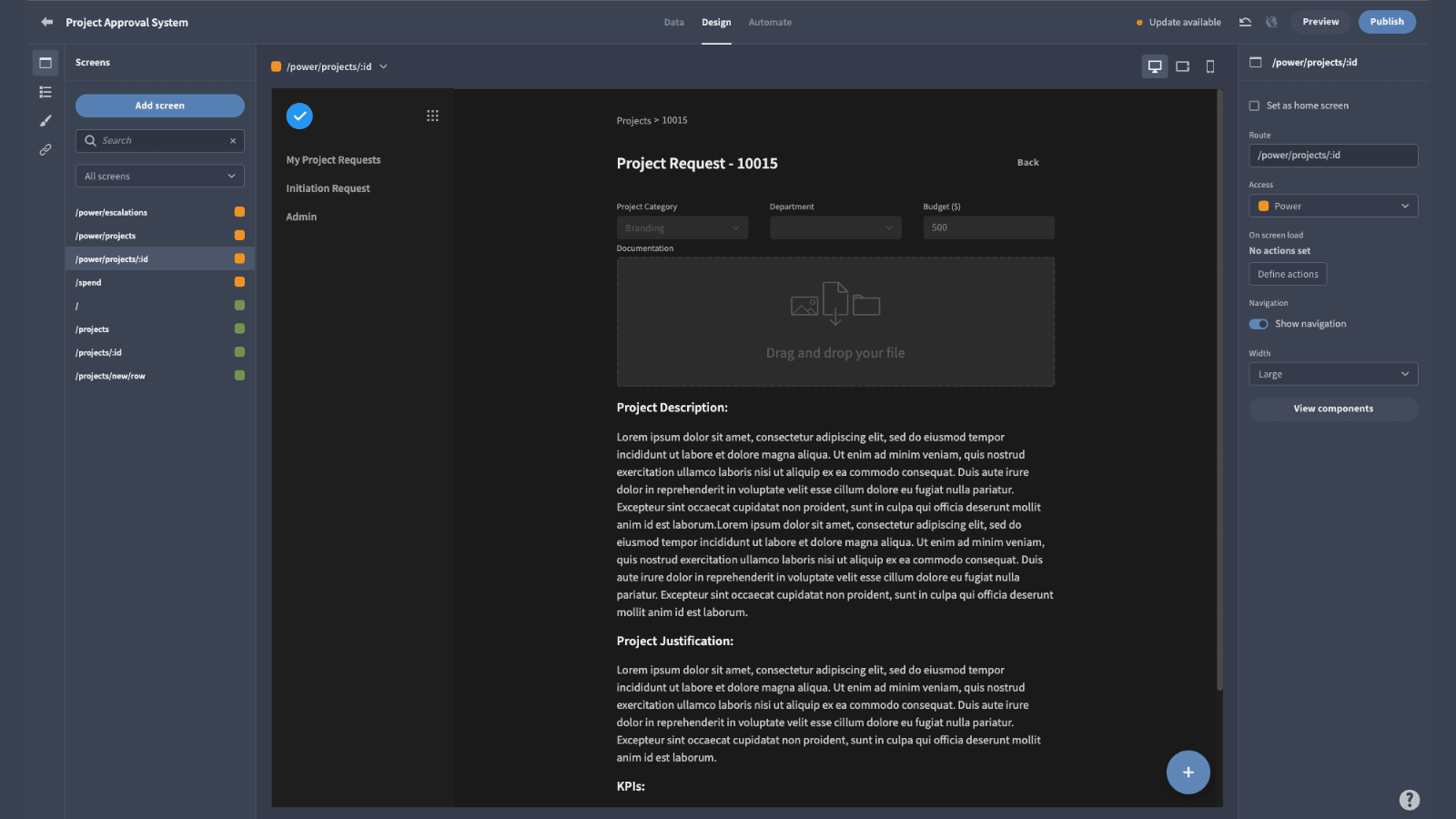Open the help question mark icon
Image resolution: width=1456 pixels, height=819 pixels.
tap(1410, 800)
